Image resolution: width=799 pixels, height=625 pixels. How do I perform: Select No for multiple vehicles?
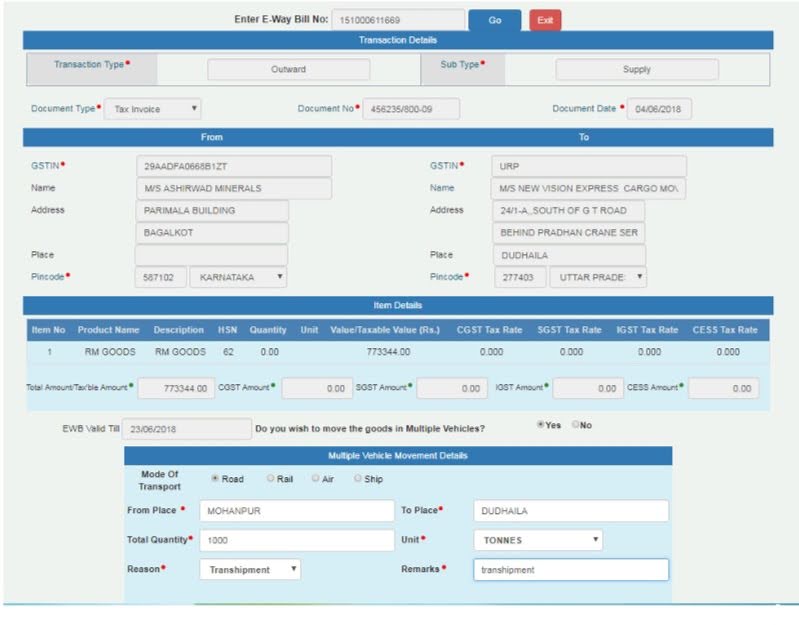[x=575, y=425]
